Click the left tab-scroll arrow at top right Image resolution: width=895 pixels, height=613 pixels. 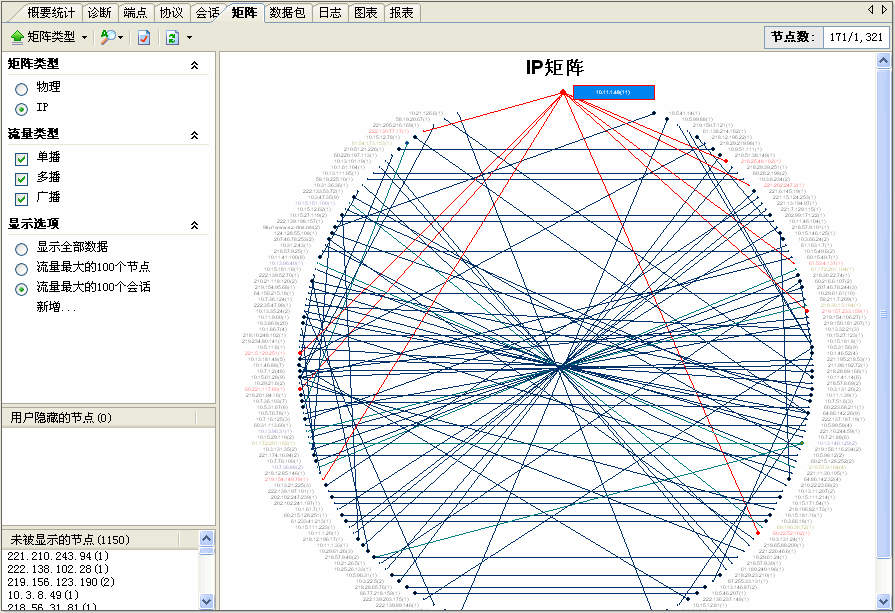click(x=870, y=9)
